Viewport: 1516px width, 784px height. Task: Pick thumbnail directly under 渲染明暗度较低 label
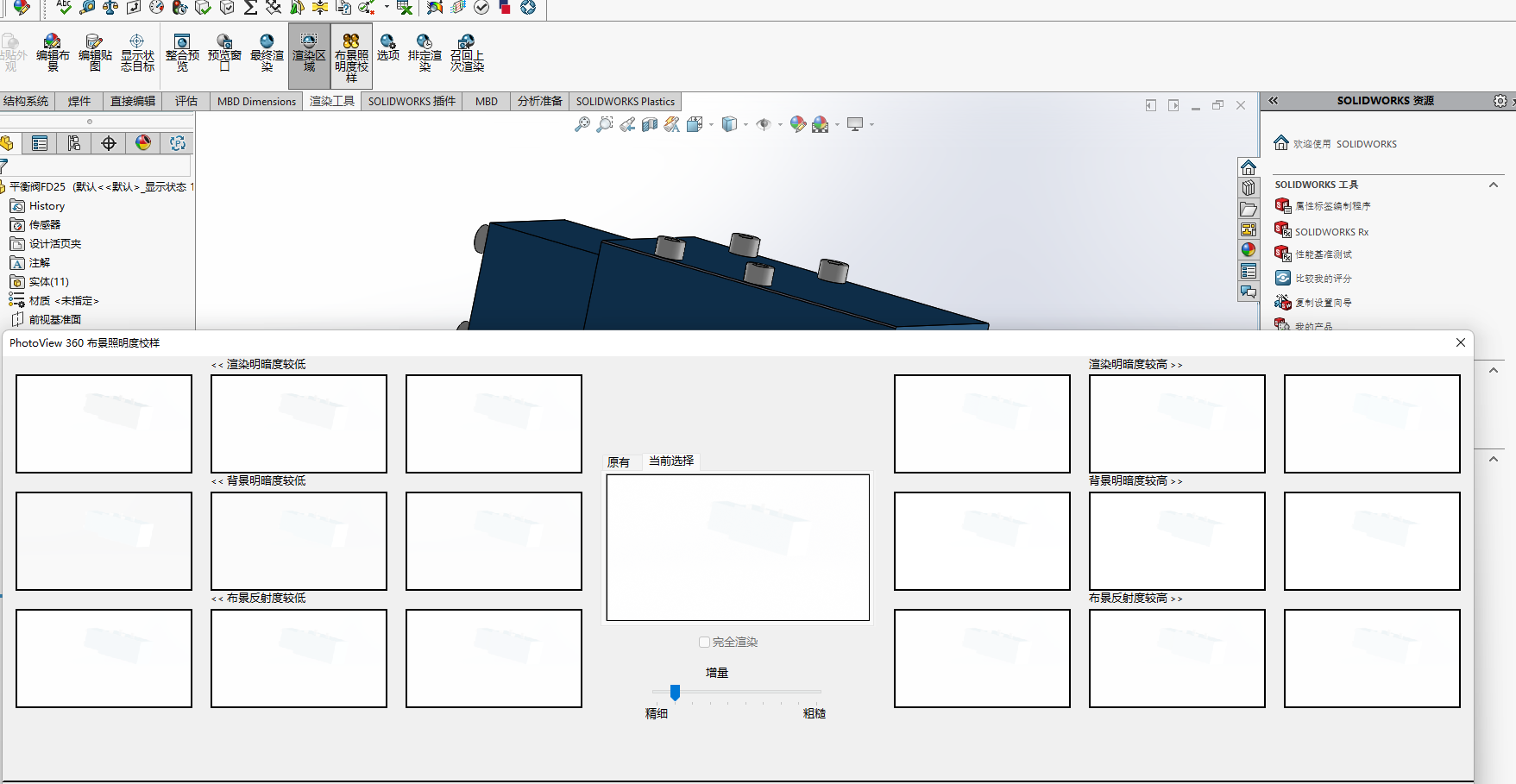[x=299, y=423]
